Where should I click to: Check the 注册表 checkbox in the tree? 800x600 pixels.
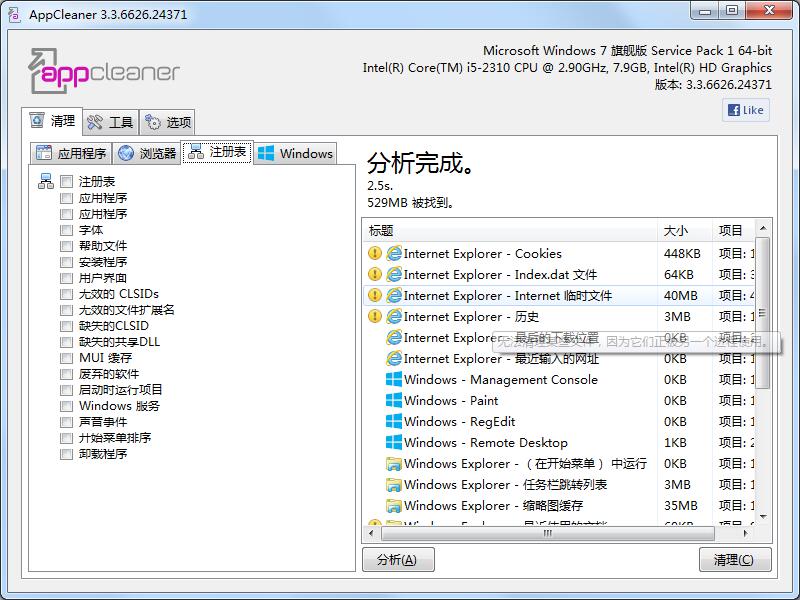coord(66,181)
